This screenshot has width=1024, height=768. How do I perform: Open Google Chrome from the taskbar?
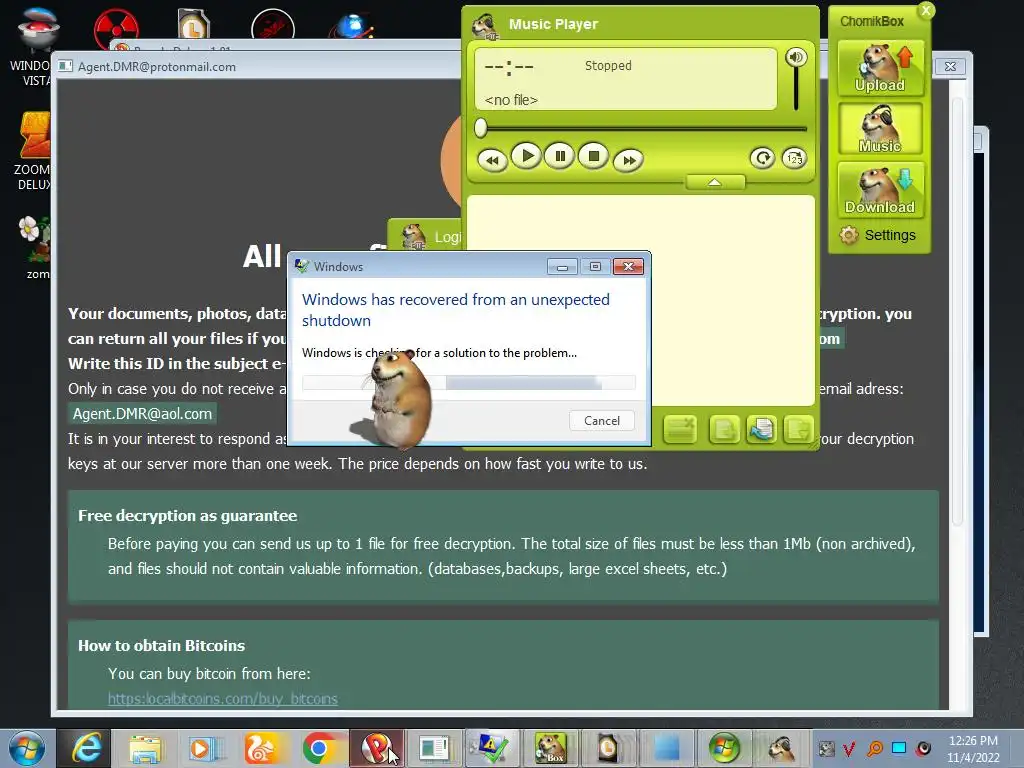point(319,748)
